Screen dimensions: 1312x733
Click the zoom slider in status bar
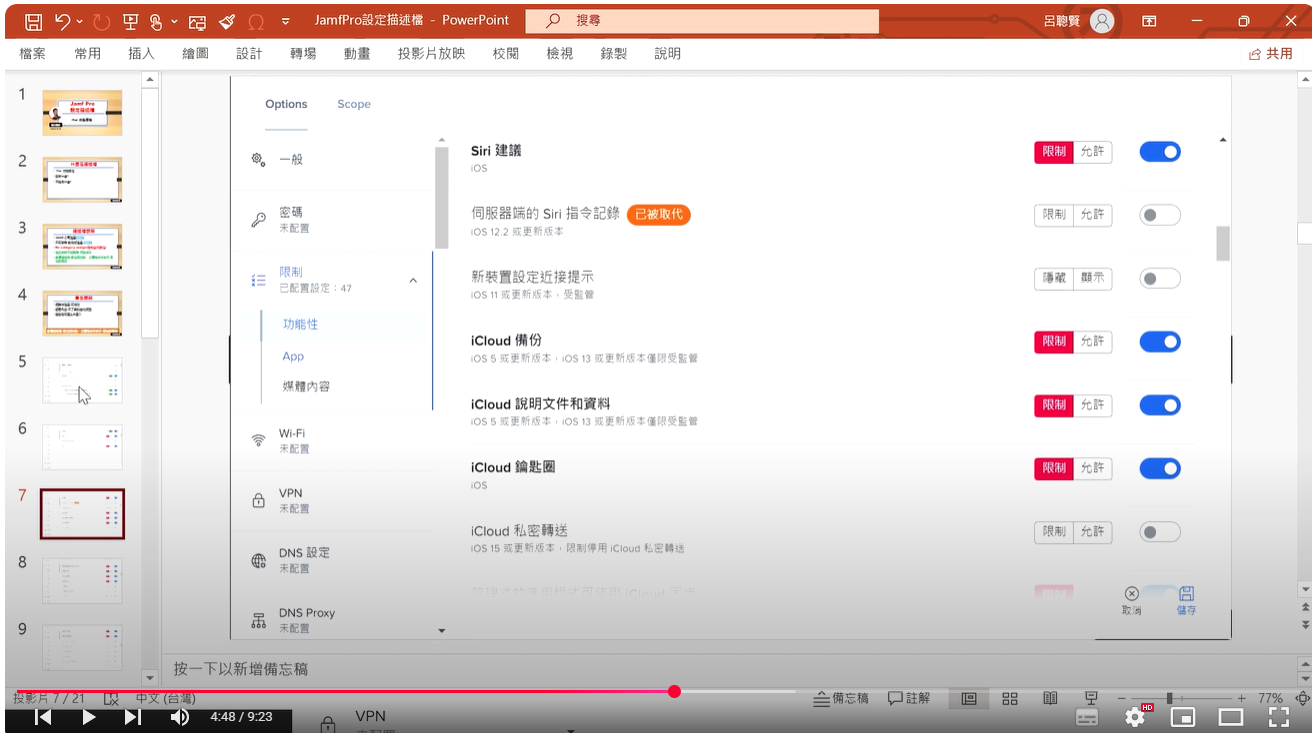click(1181, 698)
